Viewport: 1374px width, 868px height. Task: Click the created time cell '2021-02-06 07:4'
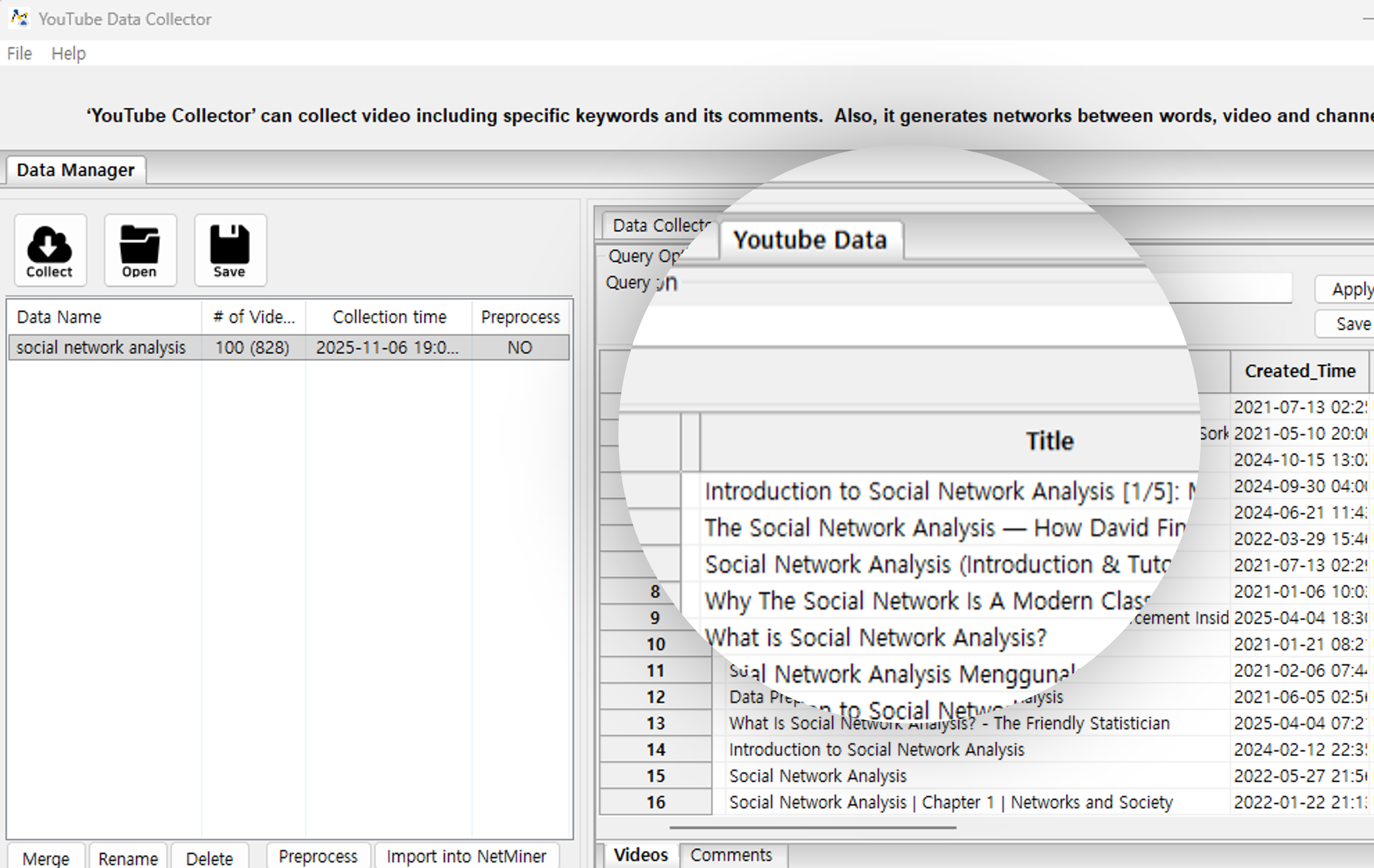click(1300, 670)
